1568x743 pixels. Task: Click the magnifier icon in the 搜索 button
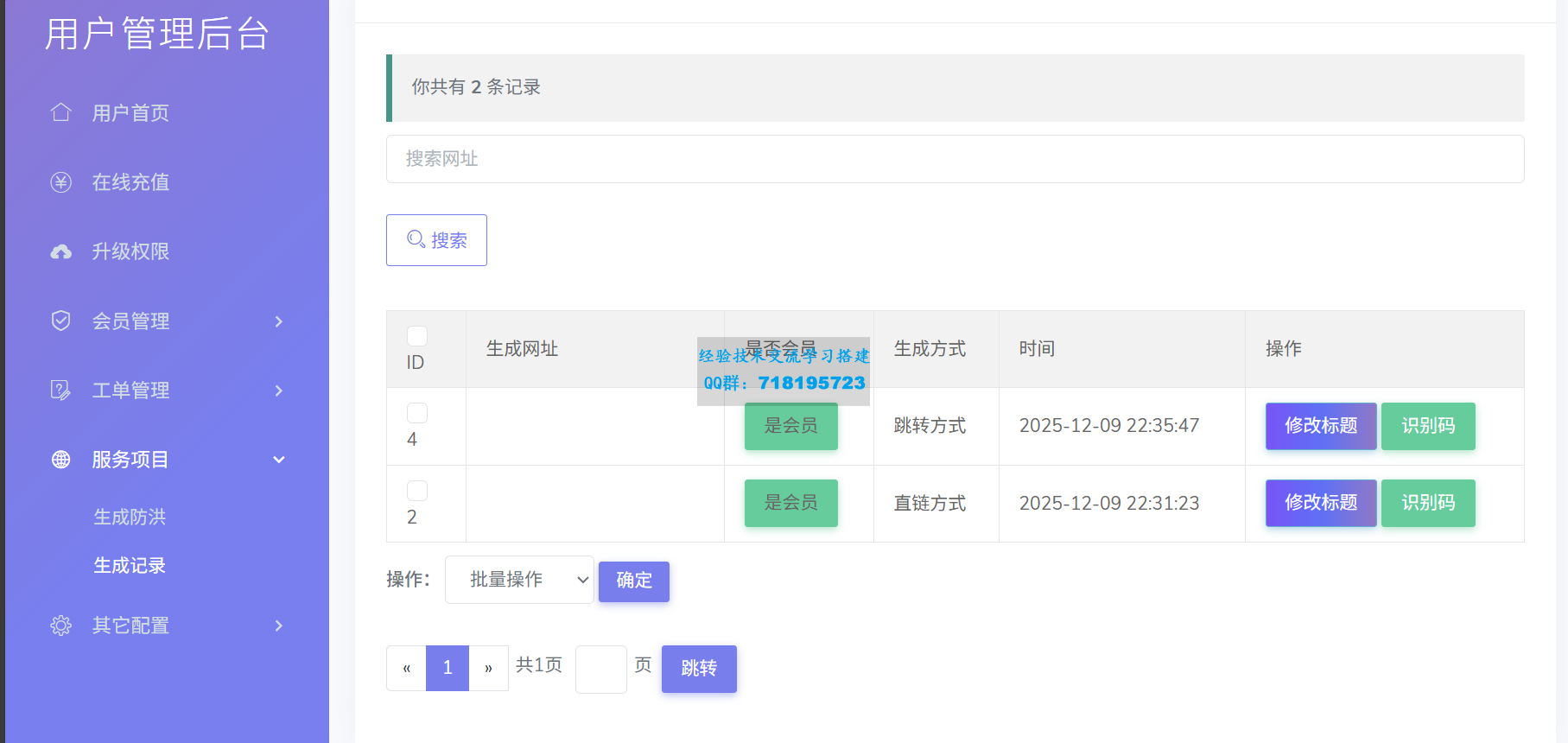[416, 239]
